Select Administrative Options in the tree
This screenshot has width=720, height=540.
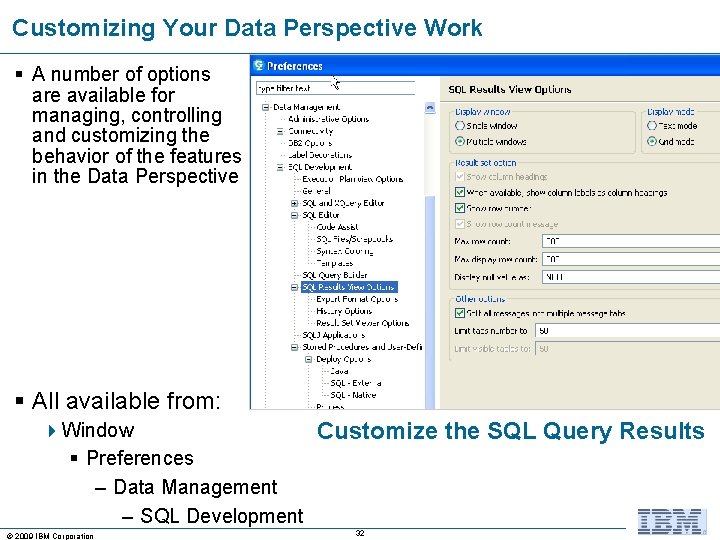coord(328,119)
